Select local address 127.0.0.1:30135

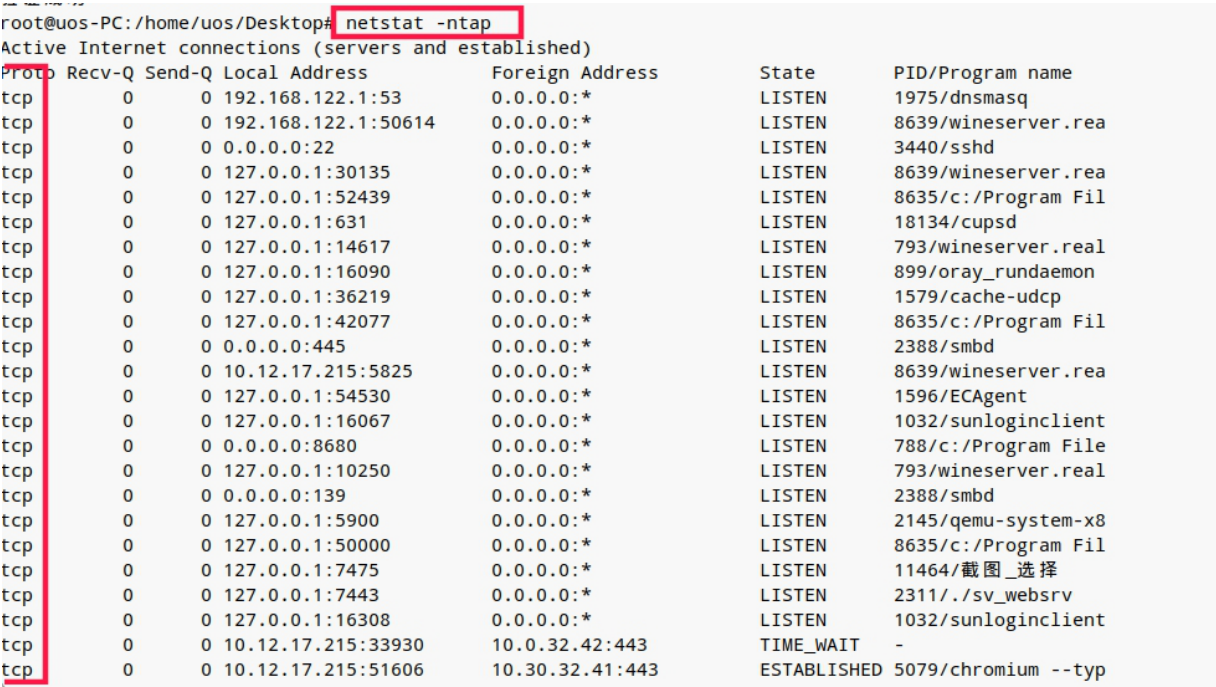307,173
